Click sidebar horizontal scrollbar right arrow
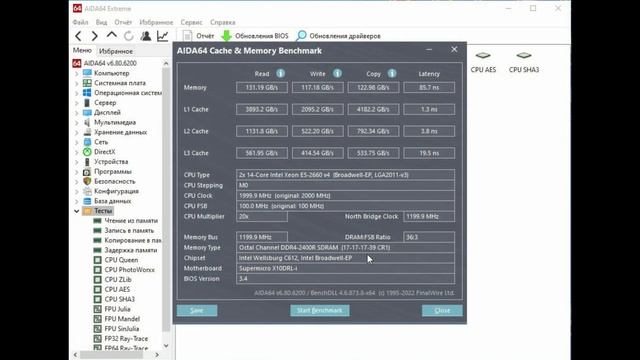 pyautogui.click(x=157, y=355)
